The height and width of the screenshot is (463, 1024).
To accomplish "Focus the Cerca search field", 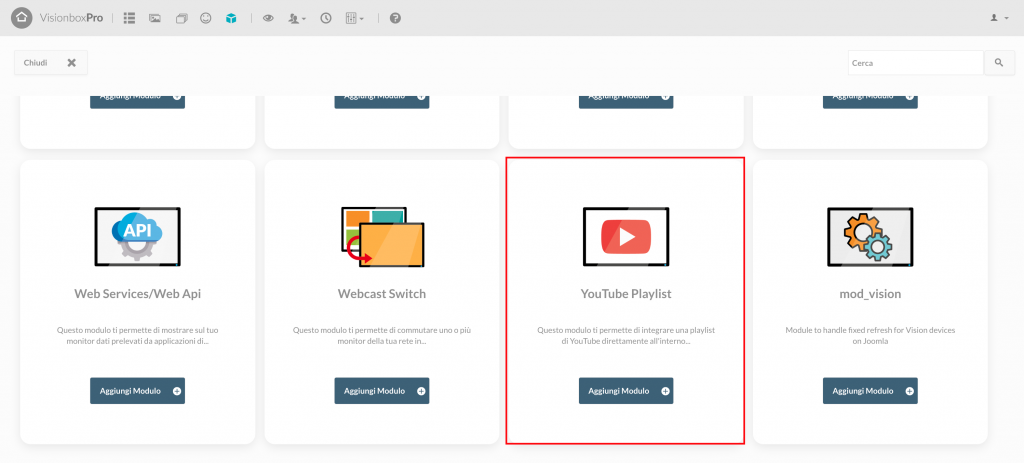I will pyautogui.click(x=916, y=63).
